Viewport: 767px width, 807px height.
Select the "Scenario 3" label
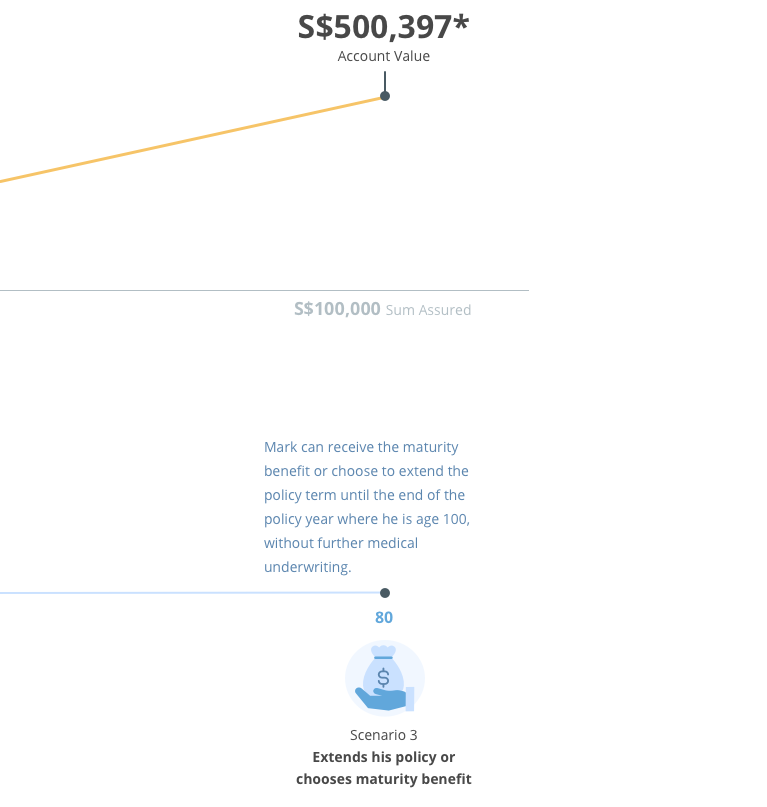pos(384,735)
